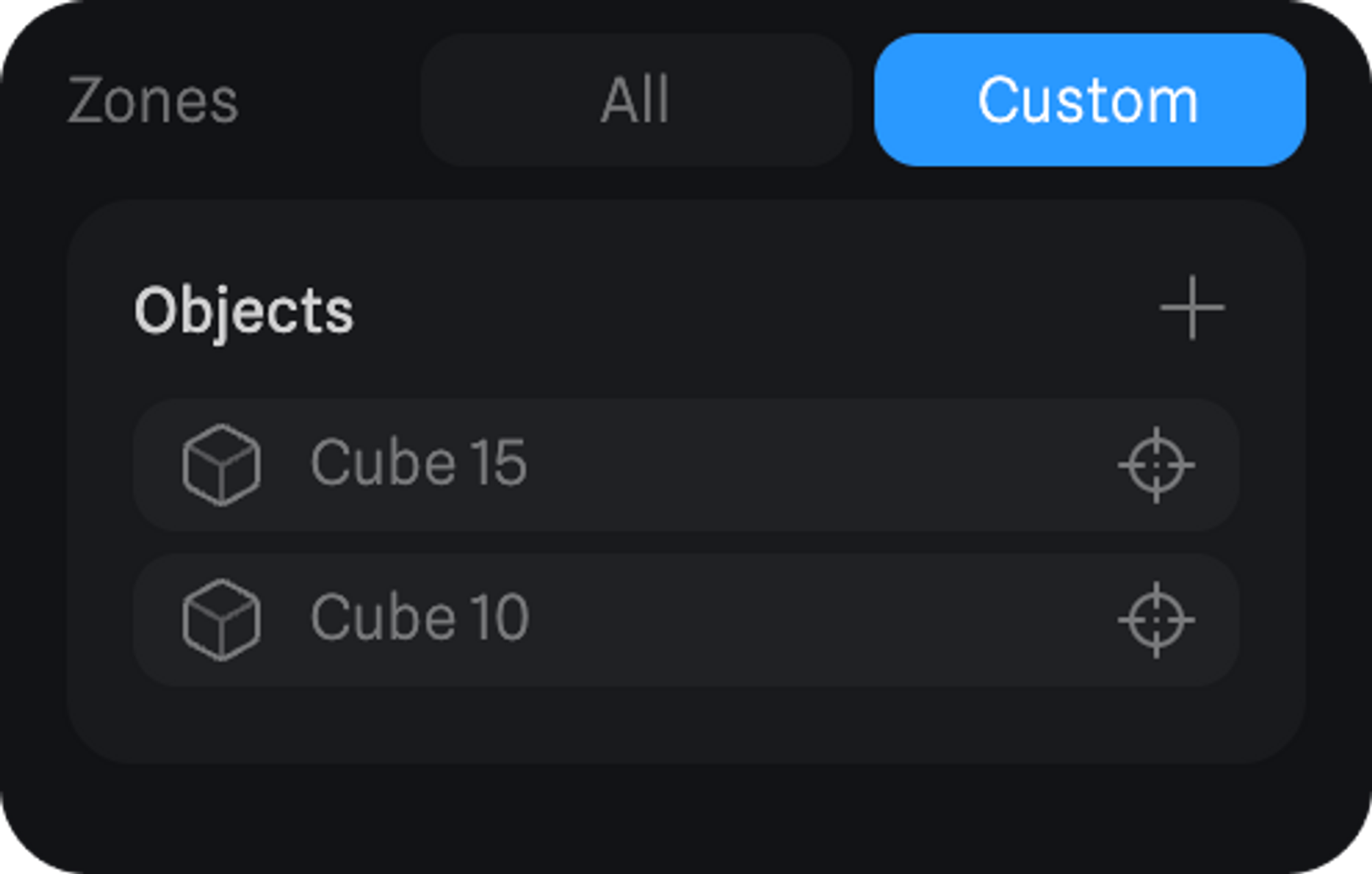1372x874 pixels.
Task: Switch Zones mode to Custom
Action: click(1089, 100)
